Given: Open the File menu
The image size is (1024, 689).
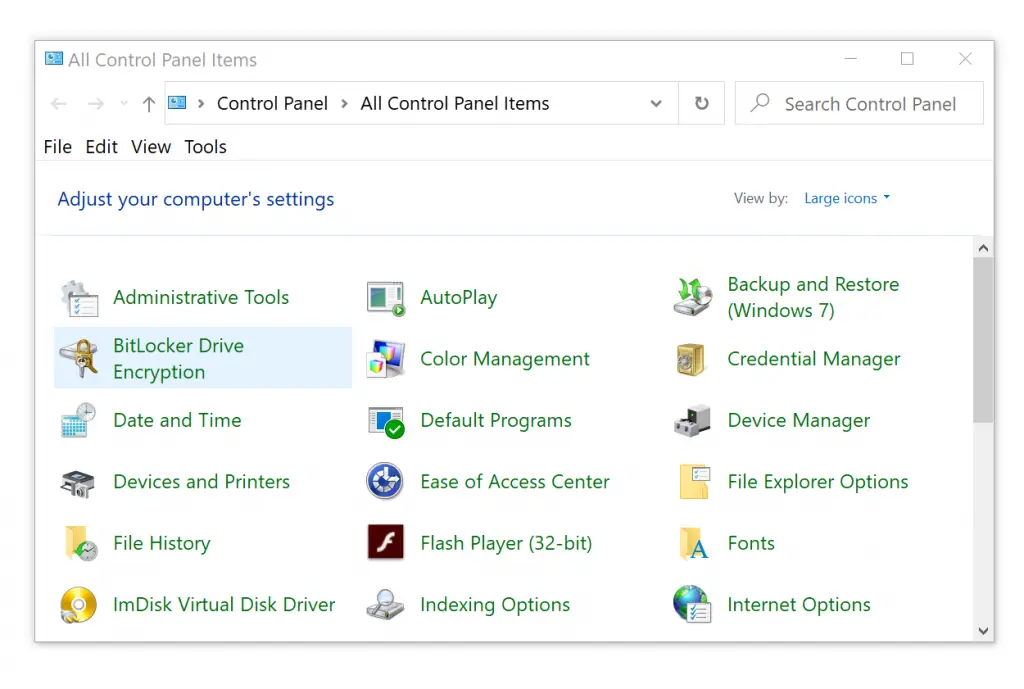Looking at the screenshot, I should tap(57, 147).
